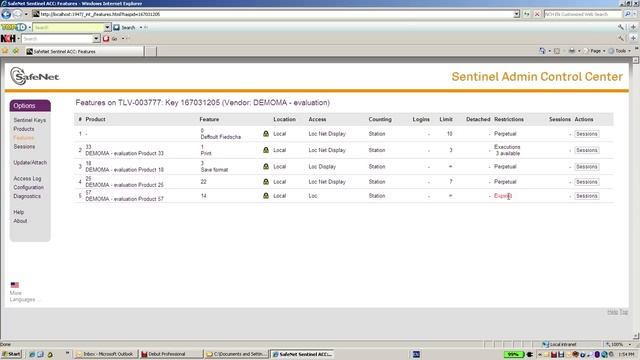Click the NCH toolbar Go button
Image resolution: width=640 pixels, height=360 pixels.
tap(111, 39)
